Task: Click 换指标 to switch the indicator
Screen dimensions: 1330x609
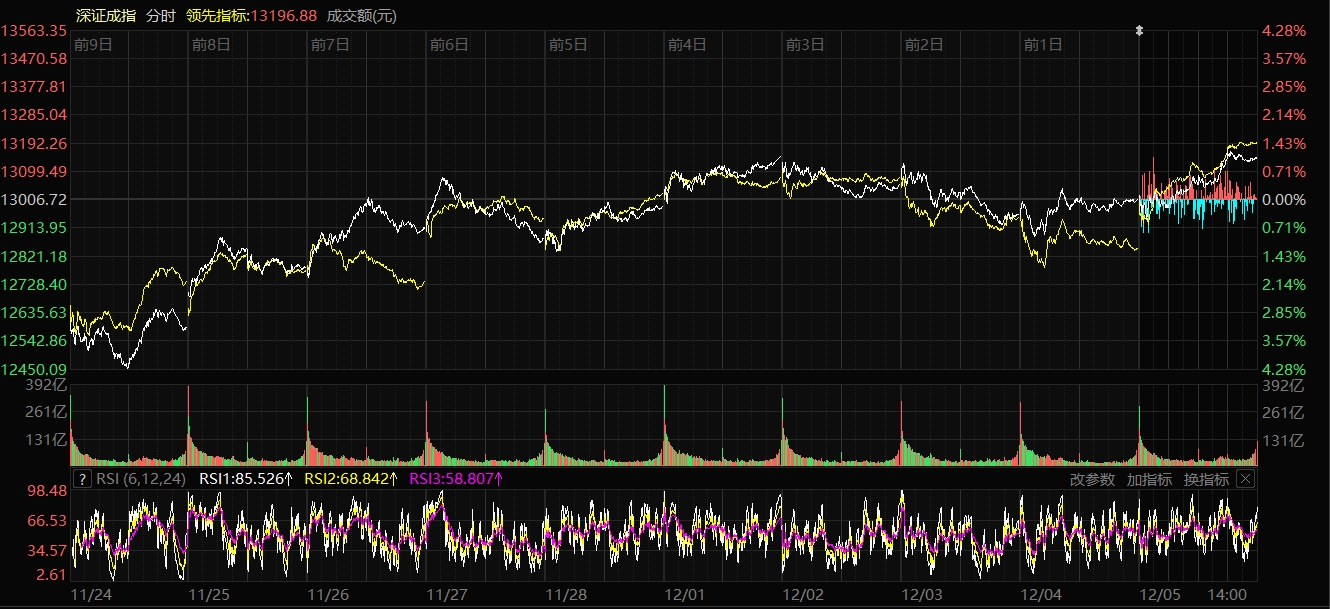Action: click(1206, 479)
